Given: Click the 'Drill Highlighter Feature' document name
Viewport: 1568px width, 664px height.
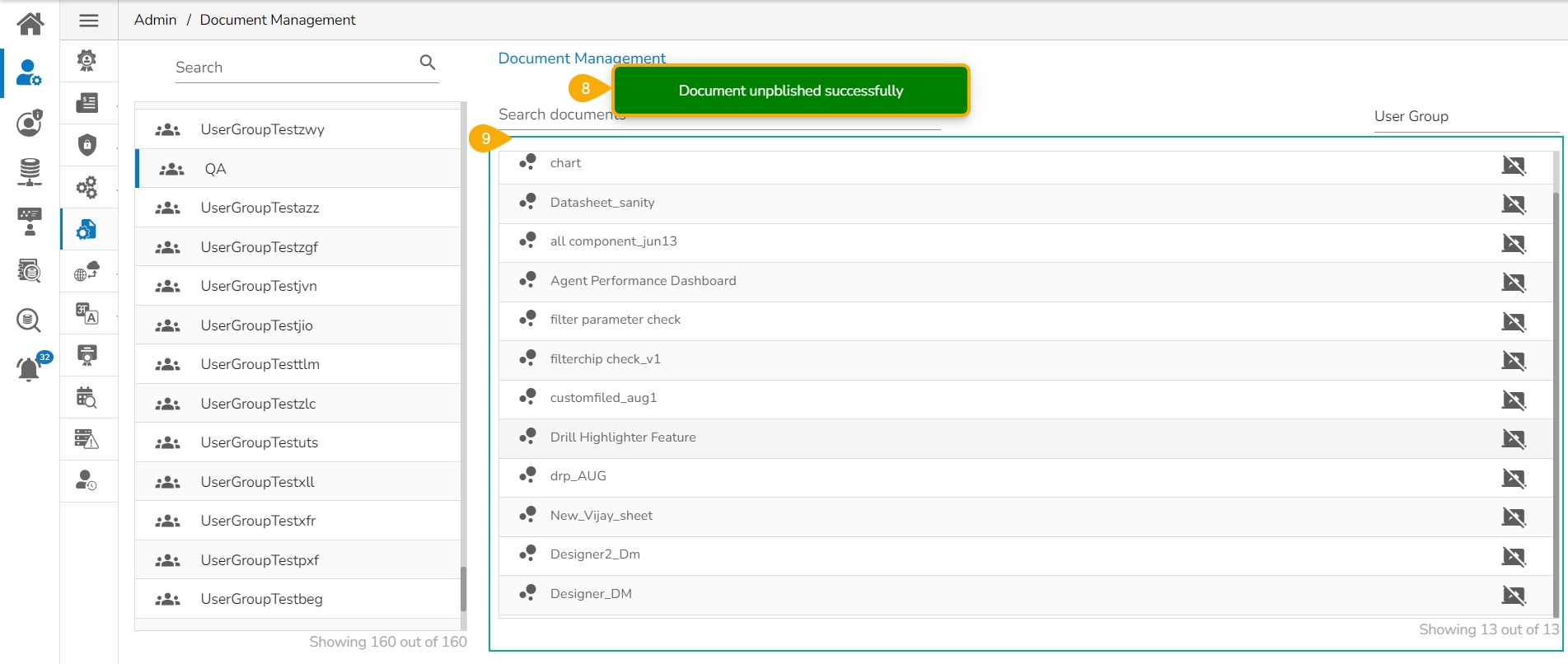Looking at the screenshot, I should click(x=623, y=437).
